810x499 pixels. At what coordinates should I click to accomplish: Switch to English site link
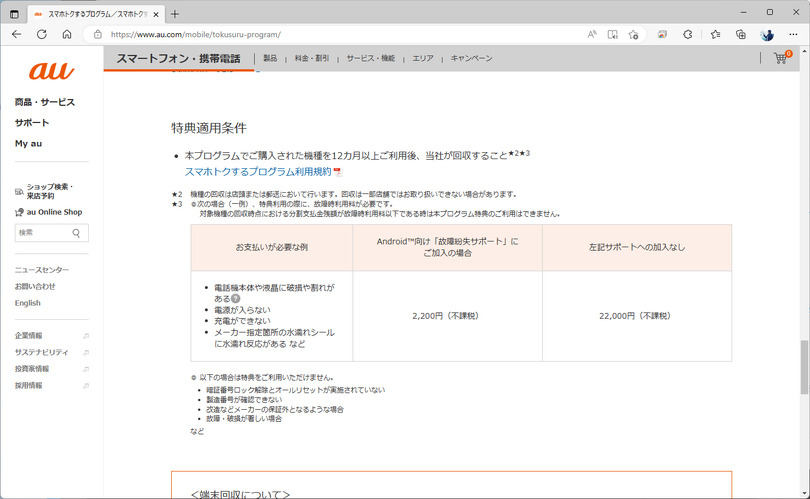tap(27, 303)
